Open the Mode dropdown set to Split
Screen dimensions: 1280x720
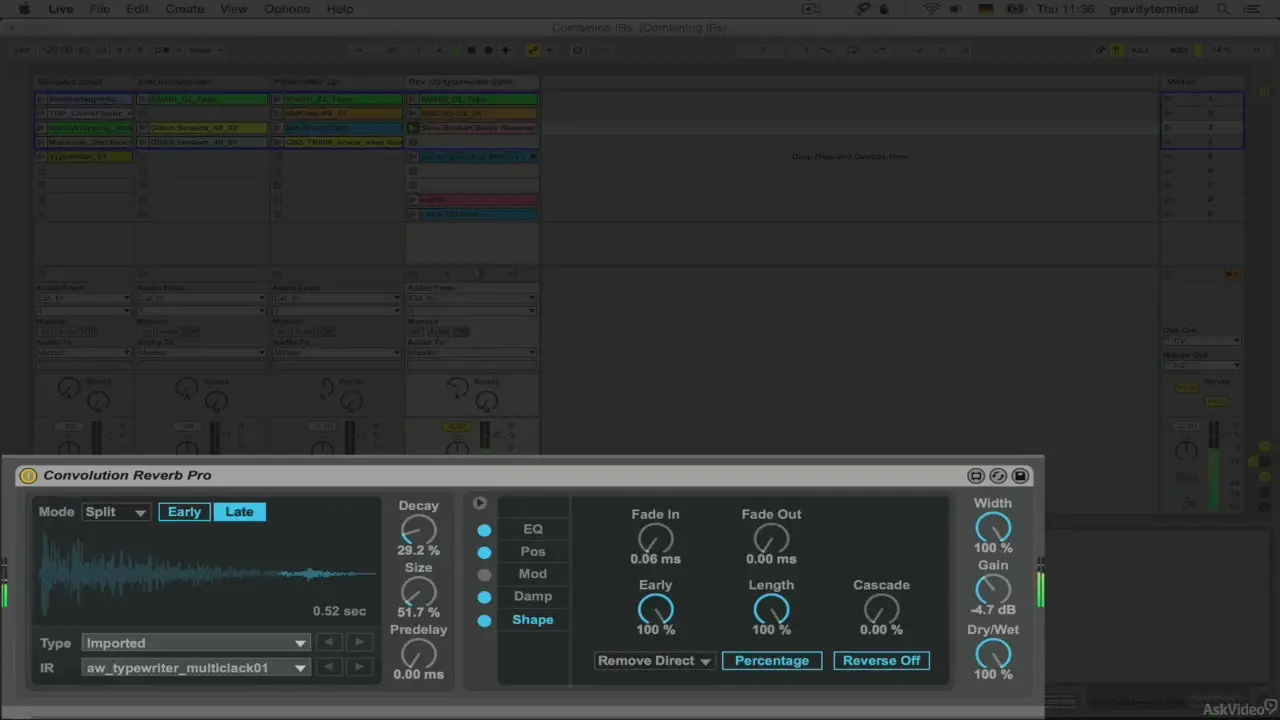coord(116,512)
